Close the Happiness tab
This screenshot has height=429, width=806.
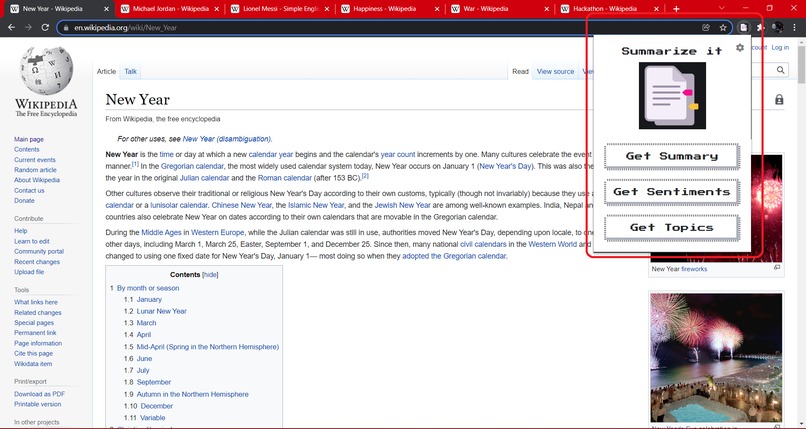[x=437, y=9]
